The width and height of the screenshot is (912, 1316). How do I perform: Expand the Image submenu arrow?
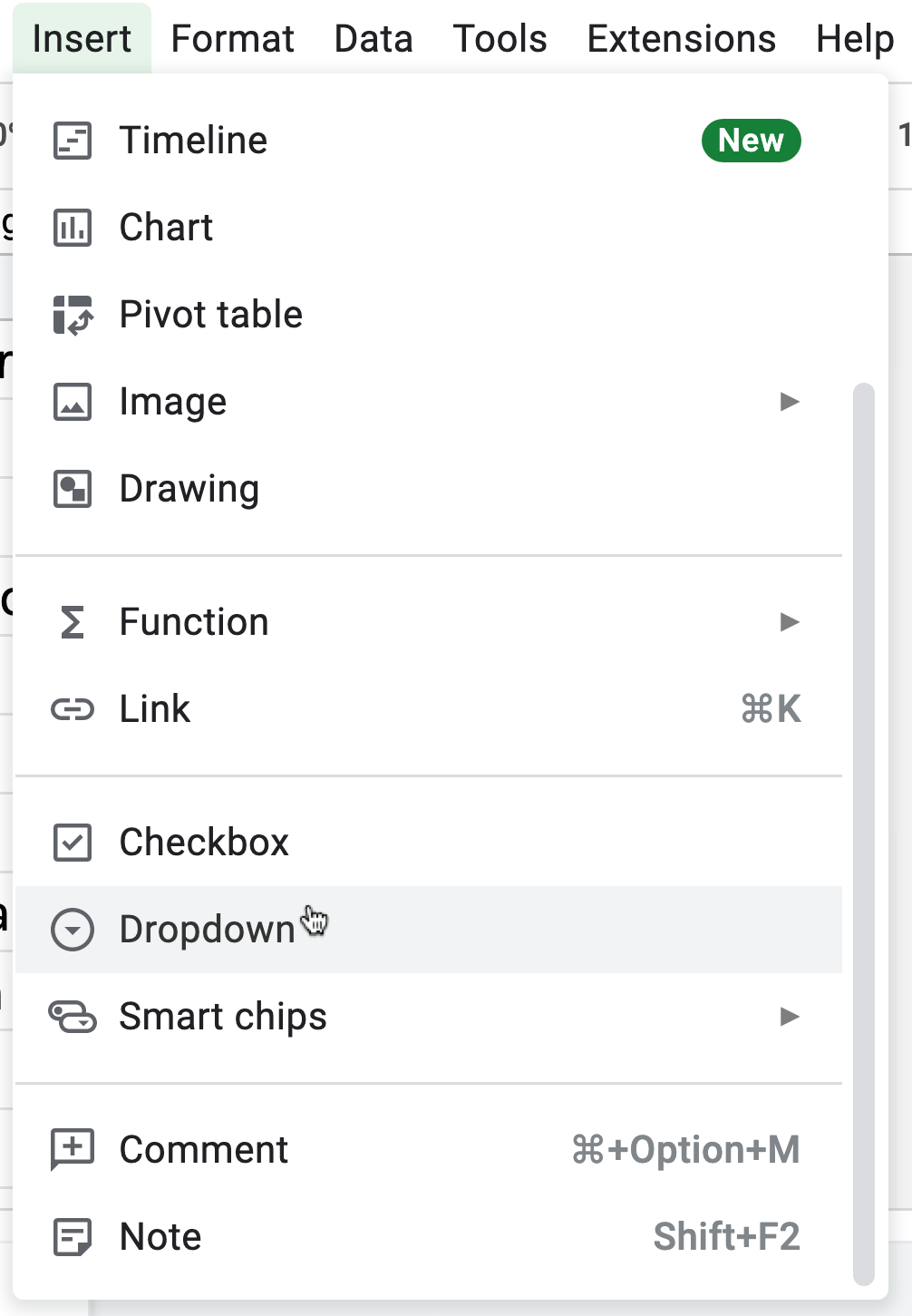click(x=791, y=402)
